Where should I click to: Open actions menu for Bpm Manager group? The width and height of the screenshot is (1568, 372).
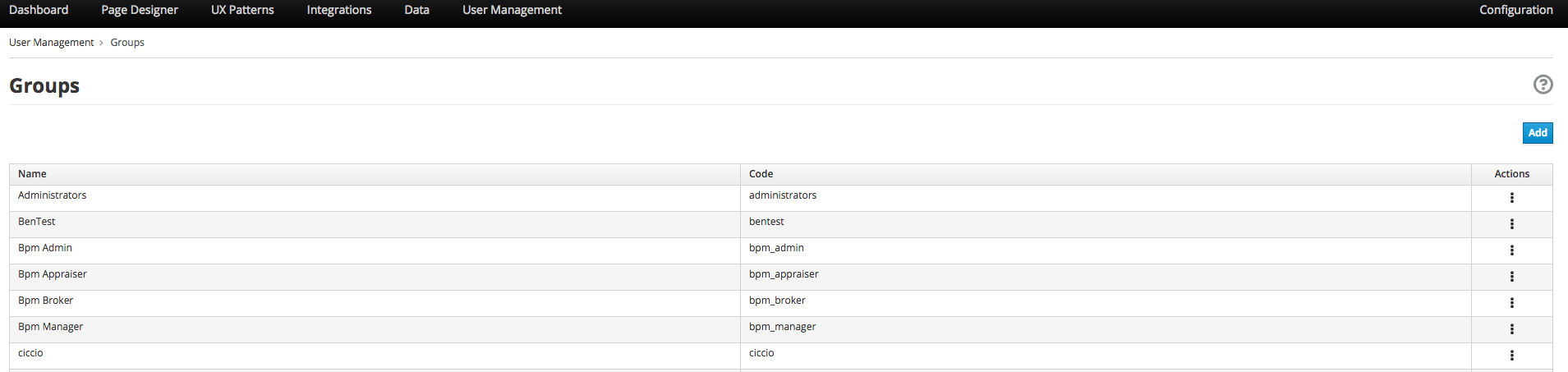pyautogui.click(x=1511, y=329)
